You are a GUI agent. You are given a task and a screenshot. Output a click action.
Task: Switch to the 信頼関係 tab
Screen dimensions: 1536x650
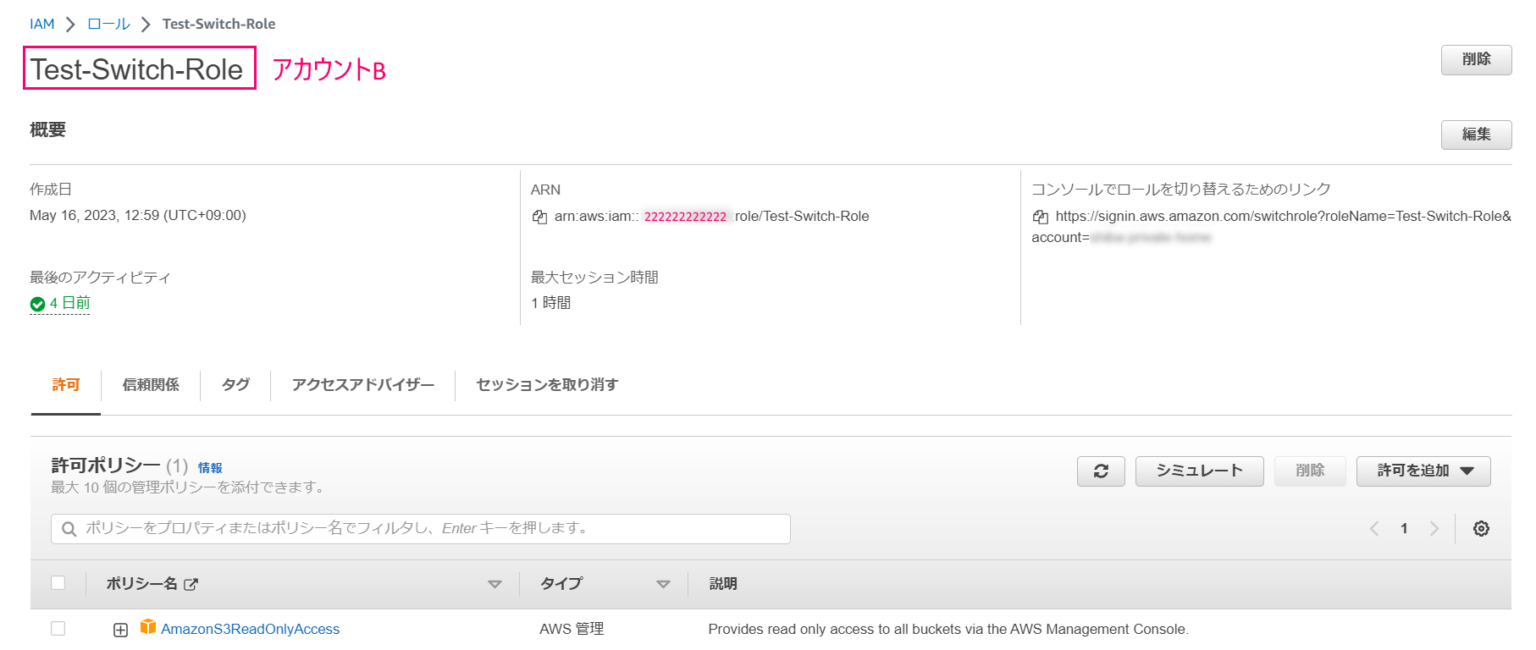(150, 384)
